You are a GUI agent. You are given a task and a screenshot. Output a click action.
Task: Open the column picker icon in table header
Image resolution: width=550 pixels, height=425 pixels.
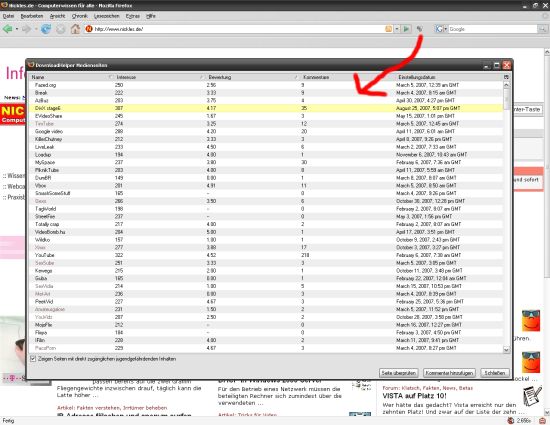click(506, 77)
